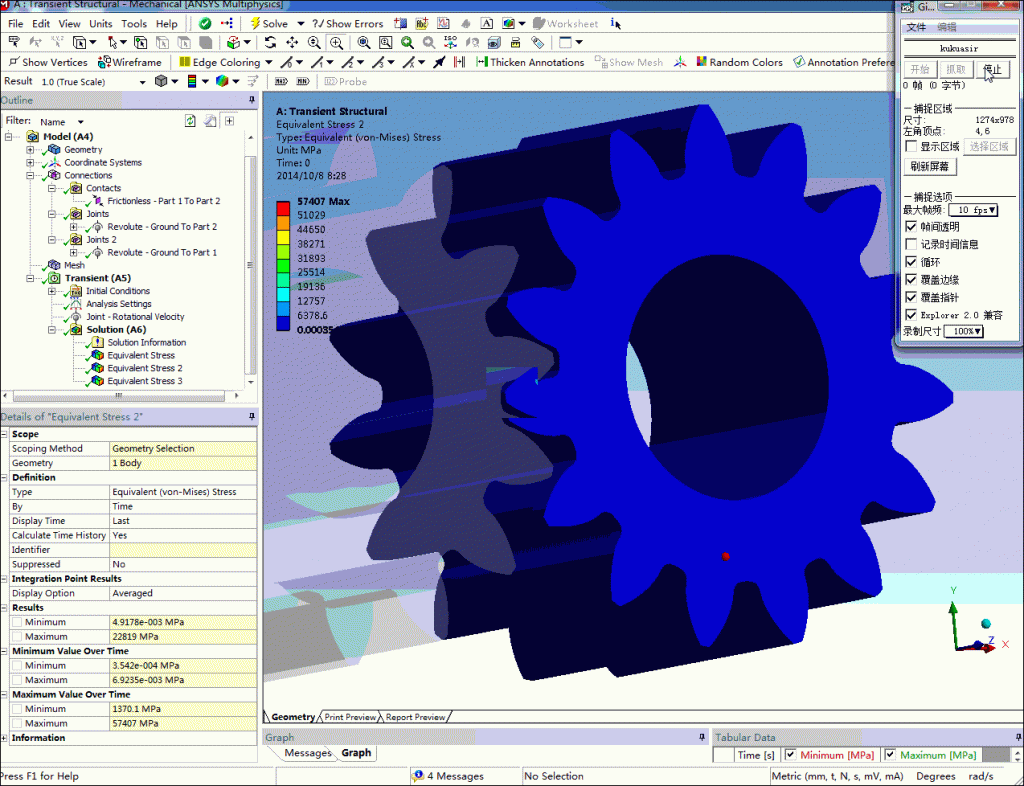Click the Solve lightning button
This screenshot has height=786, width=1024.
tap(268, 23)
